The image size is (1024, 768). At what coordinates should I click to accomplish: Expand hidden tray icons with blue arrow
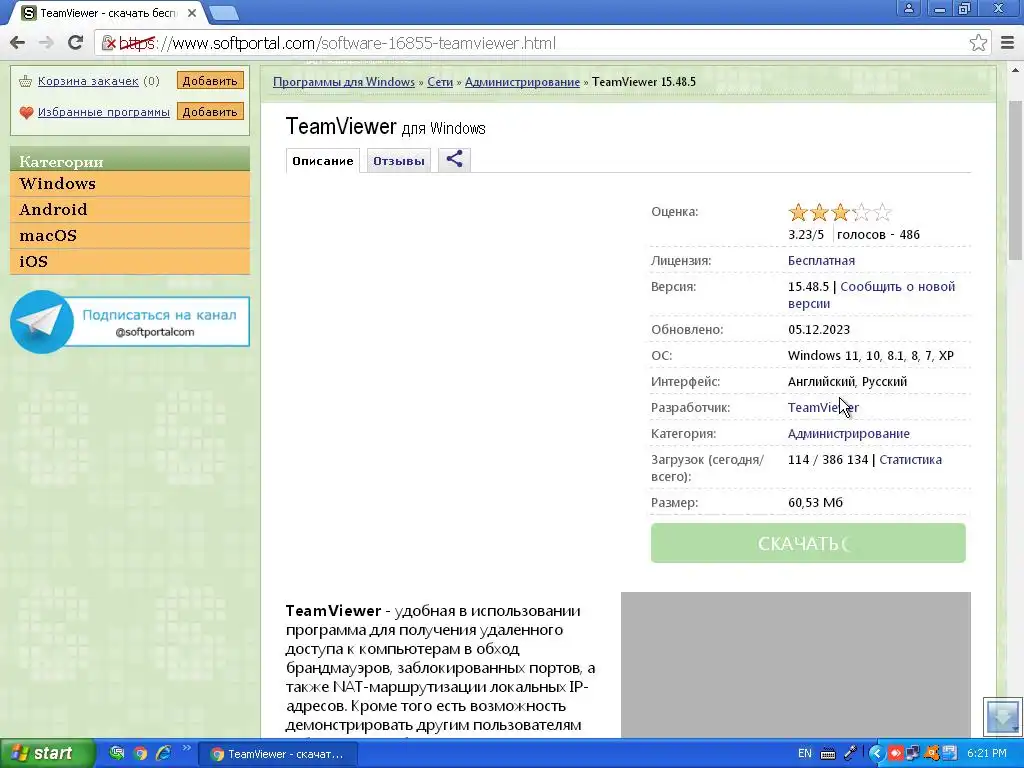[877, 754]
